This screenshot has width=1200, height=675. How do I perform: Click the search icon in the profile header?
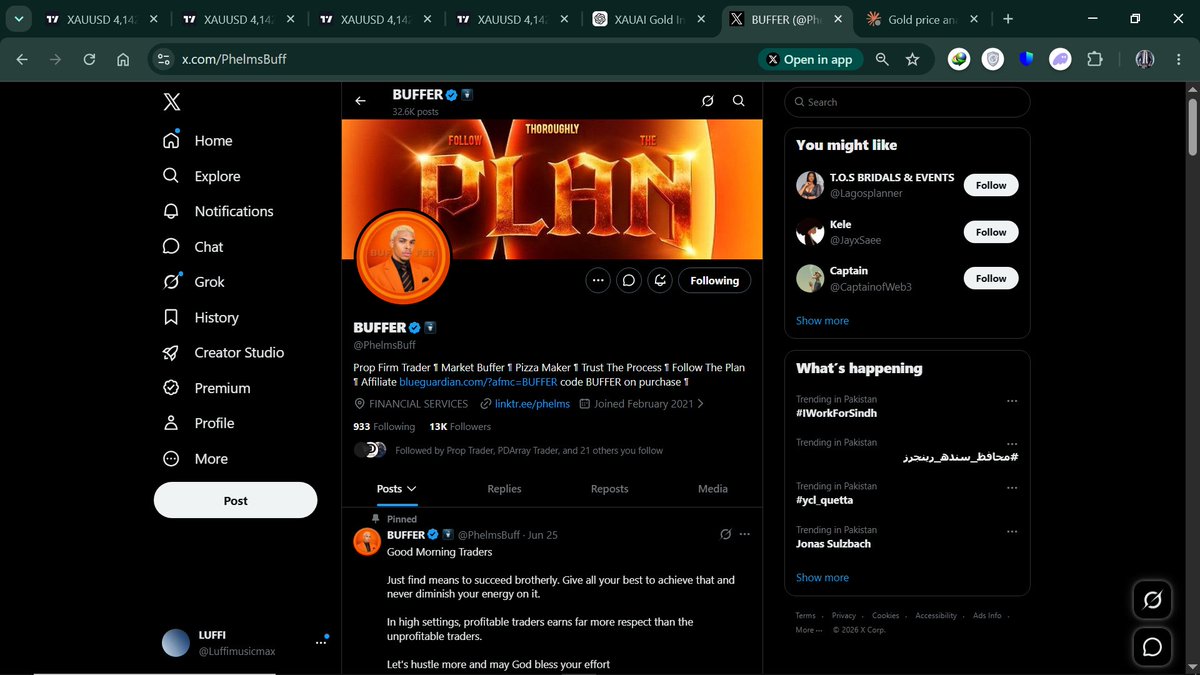738,100
